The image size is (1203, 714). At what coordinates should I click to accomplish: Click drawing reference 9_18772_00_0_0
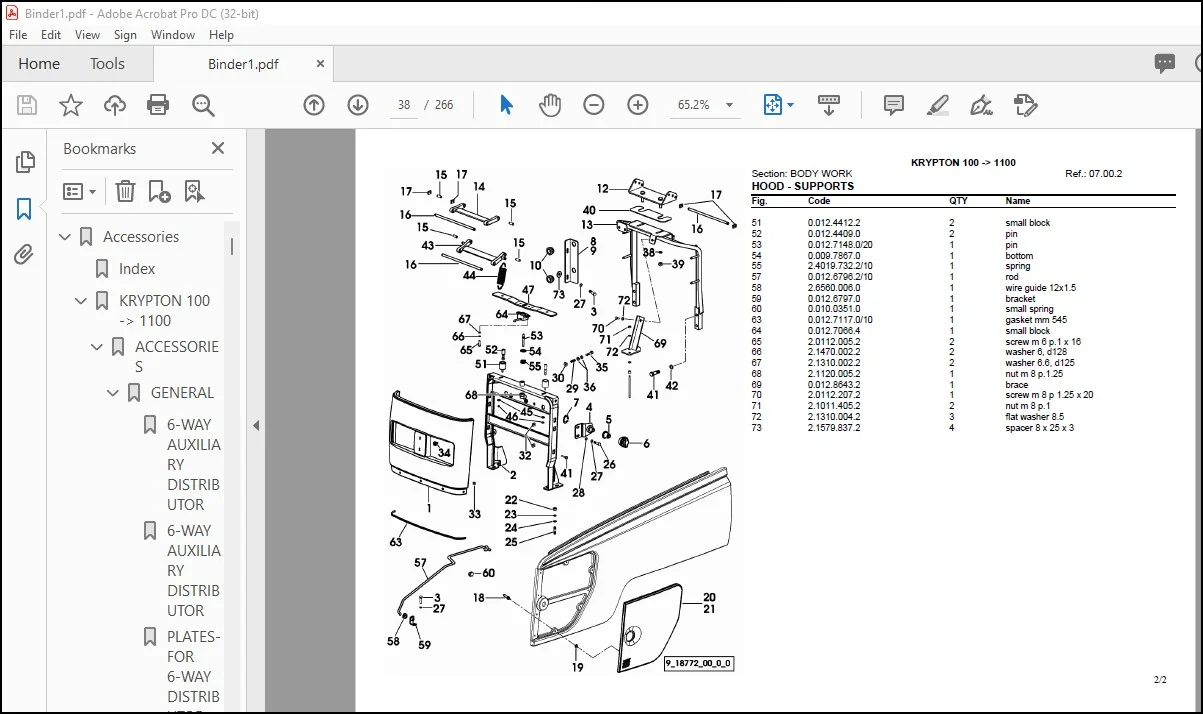(x=698, y=663)
